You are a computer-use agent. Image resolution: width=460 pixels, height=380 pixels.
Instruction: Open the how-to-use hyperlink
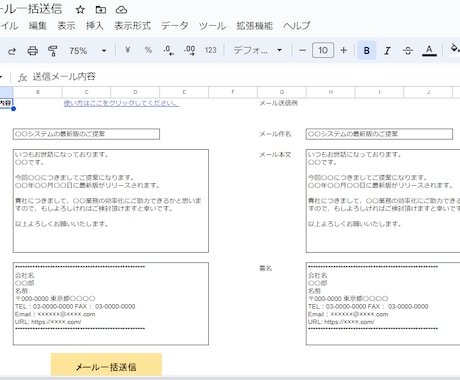pyautogui.click(x=121, y=103)
